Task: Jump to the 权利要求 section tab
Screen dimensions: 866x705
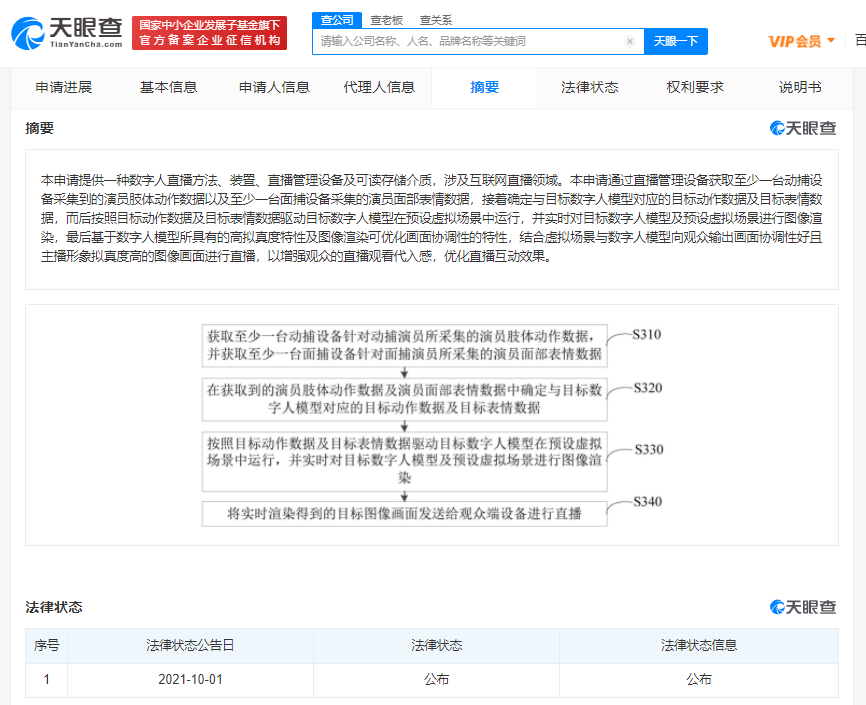Action: (x=695, y=87)
